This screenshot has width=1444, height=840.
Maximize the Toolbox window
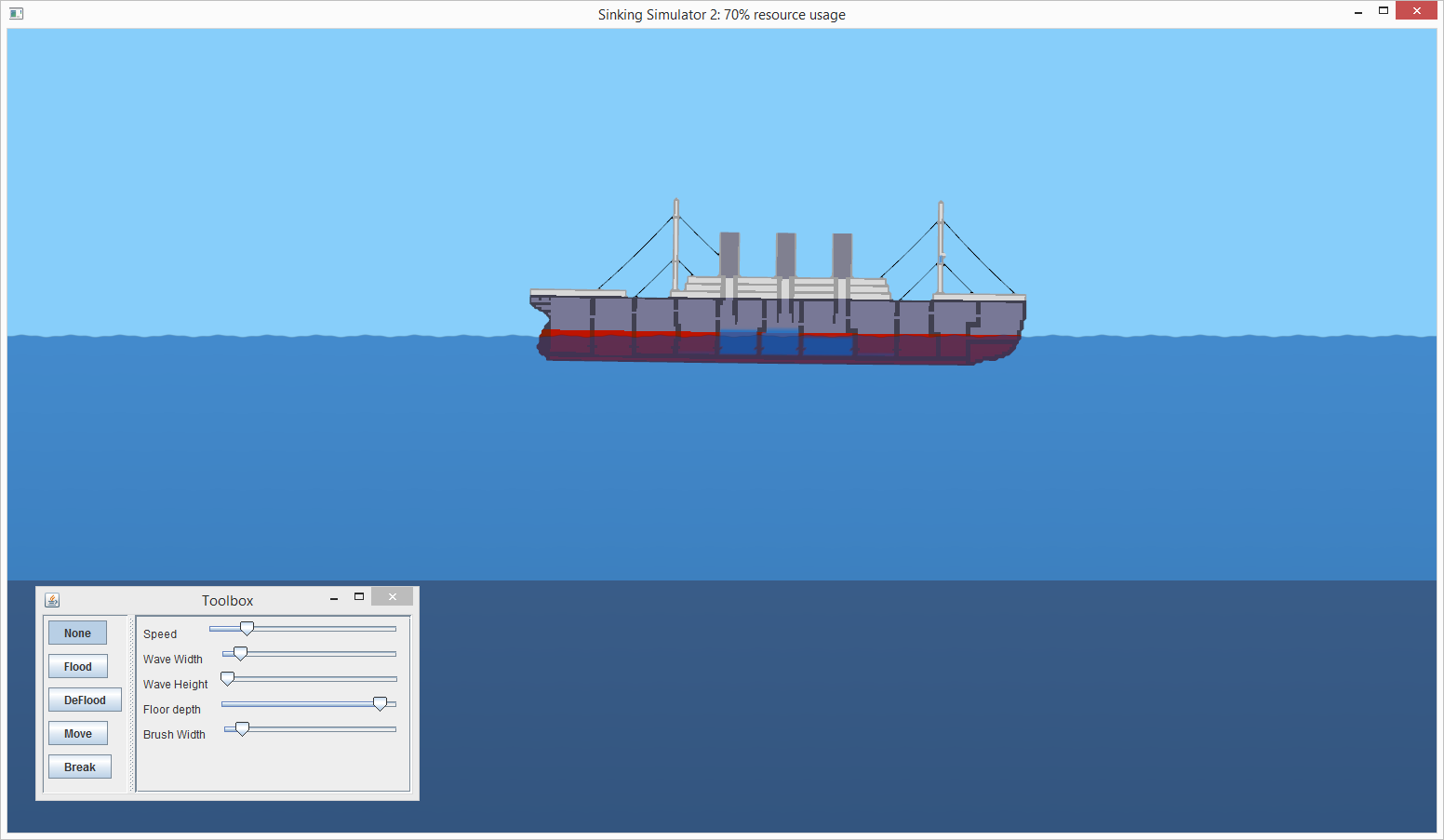tap(359, 597)
